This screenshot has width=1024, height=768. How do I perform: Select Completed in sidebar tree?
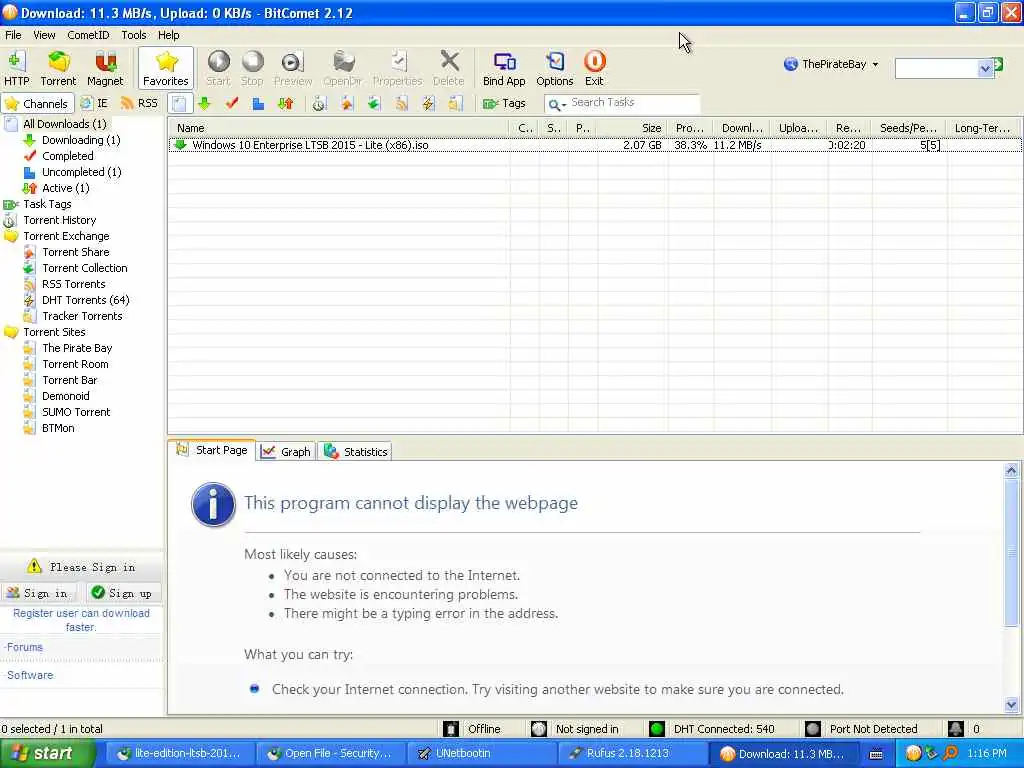(68, 156)
